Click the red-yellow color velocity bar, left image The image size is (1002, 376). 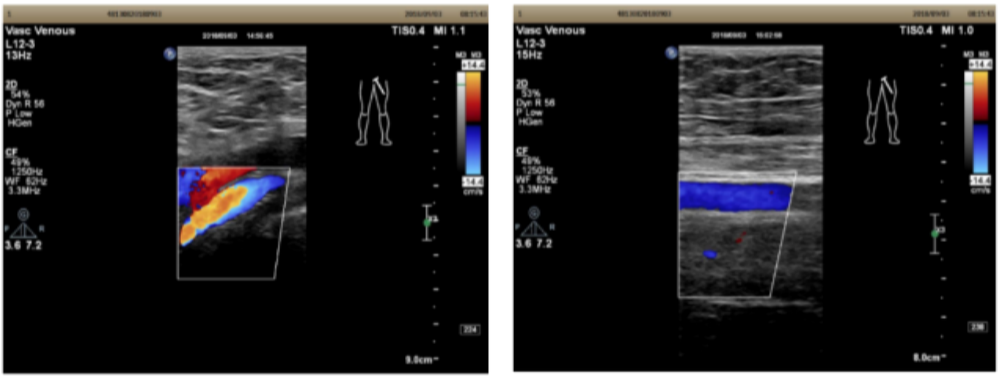pyautogui.click(x=475, y=96)
